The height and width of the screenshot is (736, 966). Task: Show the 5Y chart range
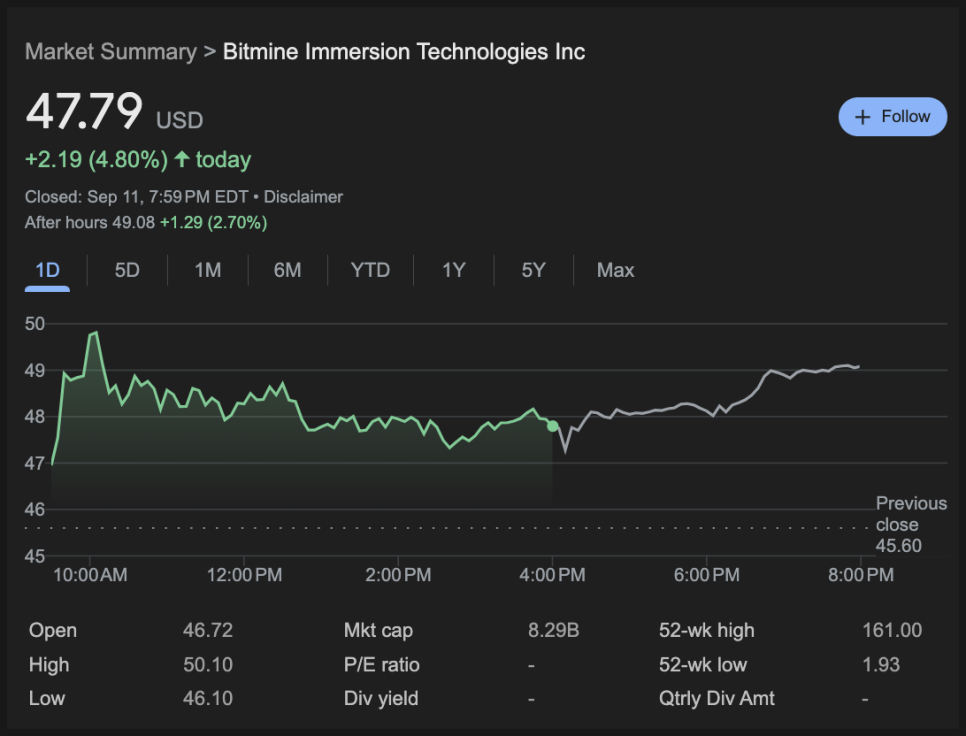point(534,270)
